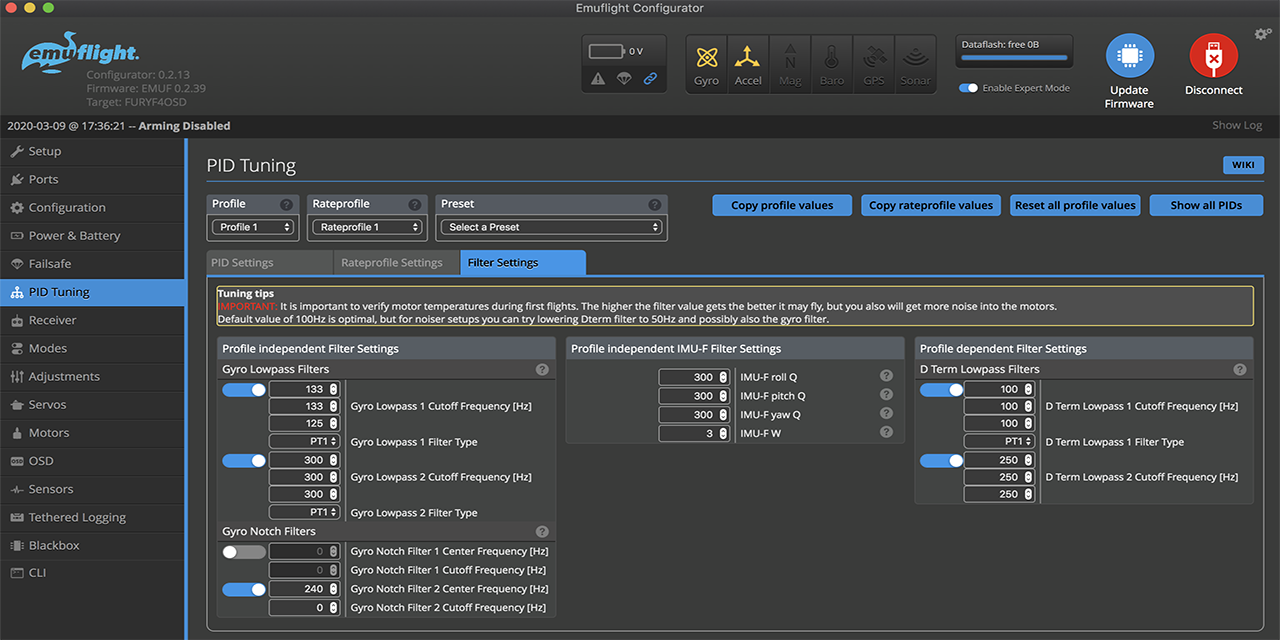Enable the Gyro Notch Filter 1 toggle

[x=243, y=551]
